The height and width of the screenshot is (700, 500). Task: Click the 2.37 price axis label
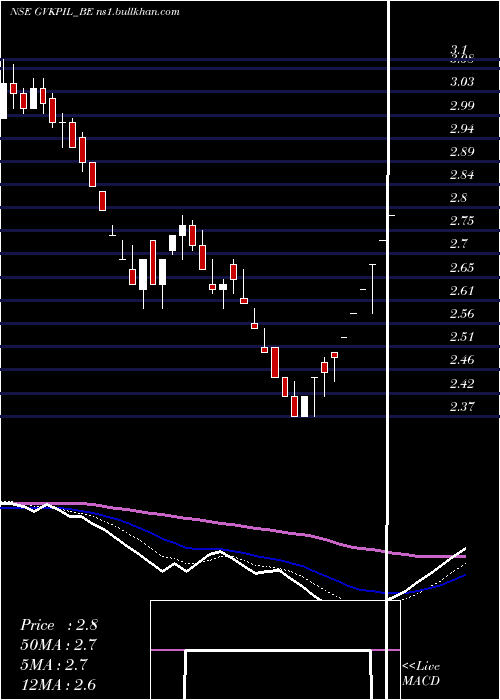point(462,406)
